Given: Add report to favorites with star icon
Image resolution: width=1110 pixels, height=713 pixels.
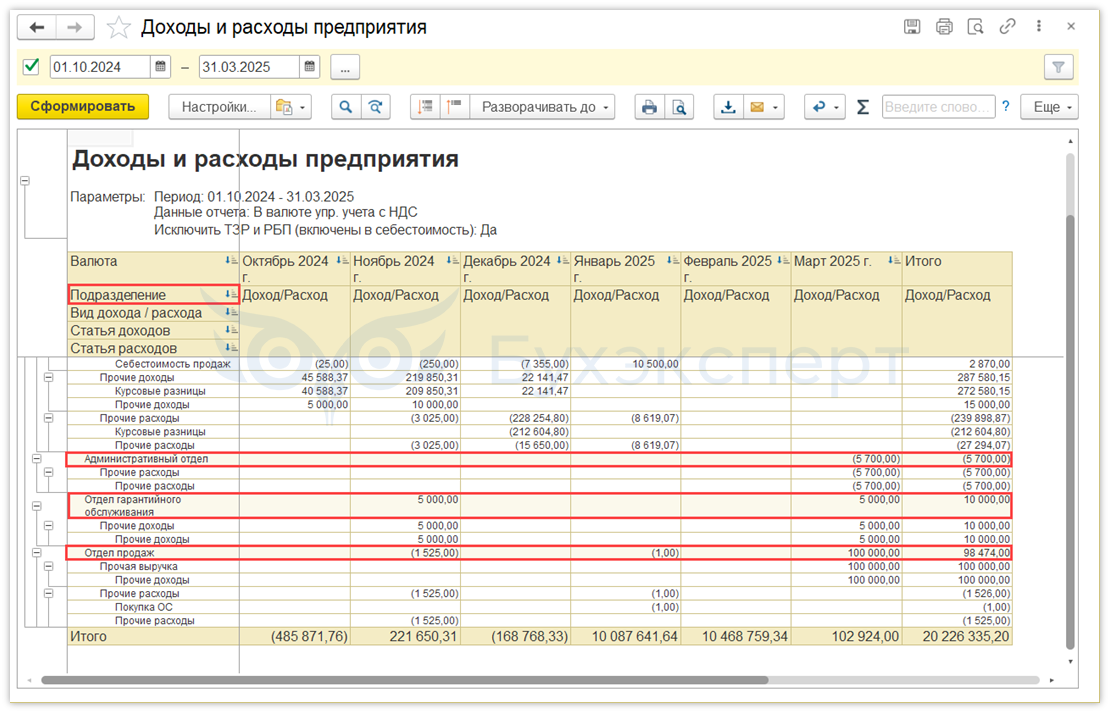Looking at the screenshot, I should pyautogui.click(x=119, y=27).
